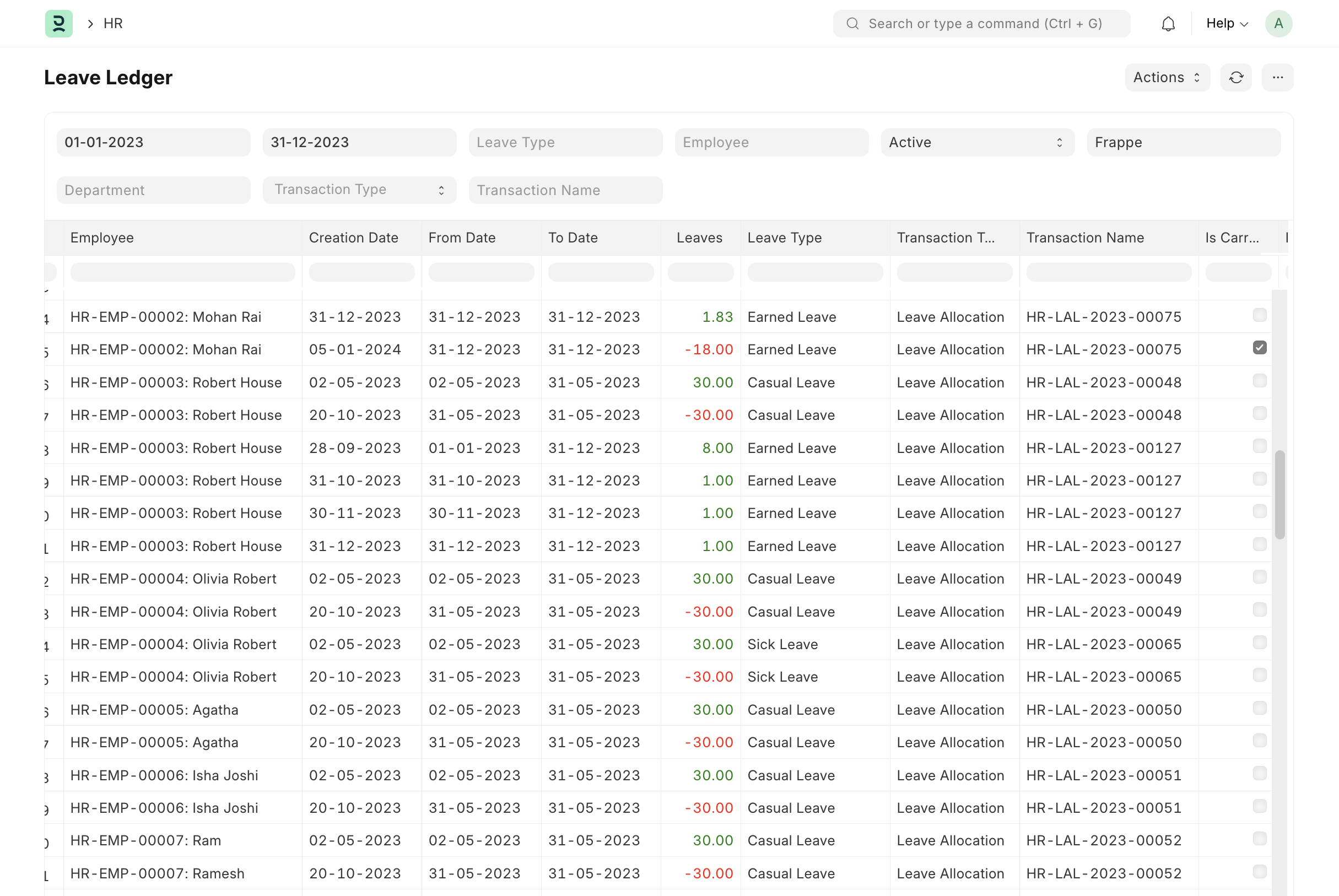Sort by the From Date column header

click(482, 238)
